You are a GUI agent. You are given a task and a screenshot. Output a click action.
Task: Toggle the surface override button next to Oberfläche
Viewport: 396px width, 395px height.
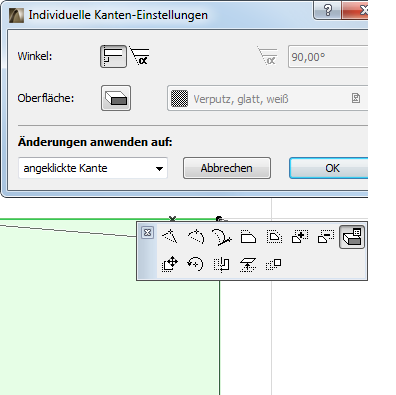point(116,98)
